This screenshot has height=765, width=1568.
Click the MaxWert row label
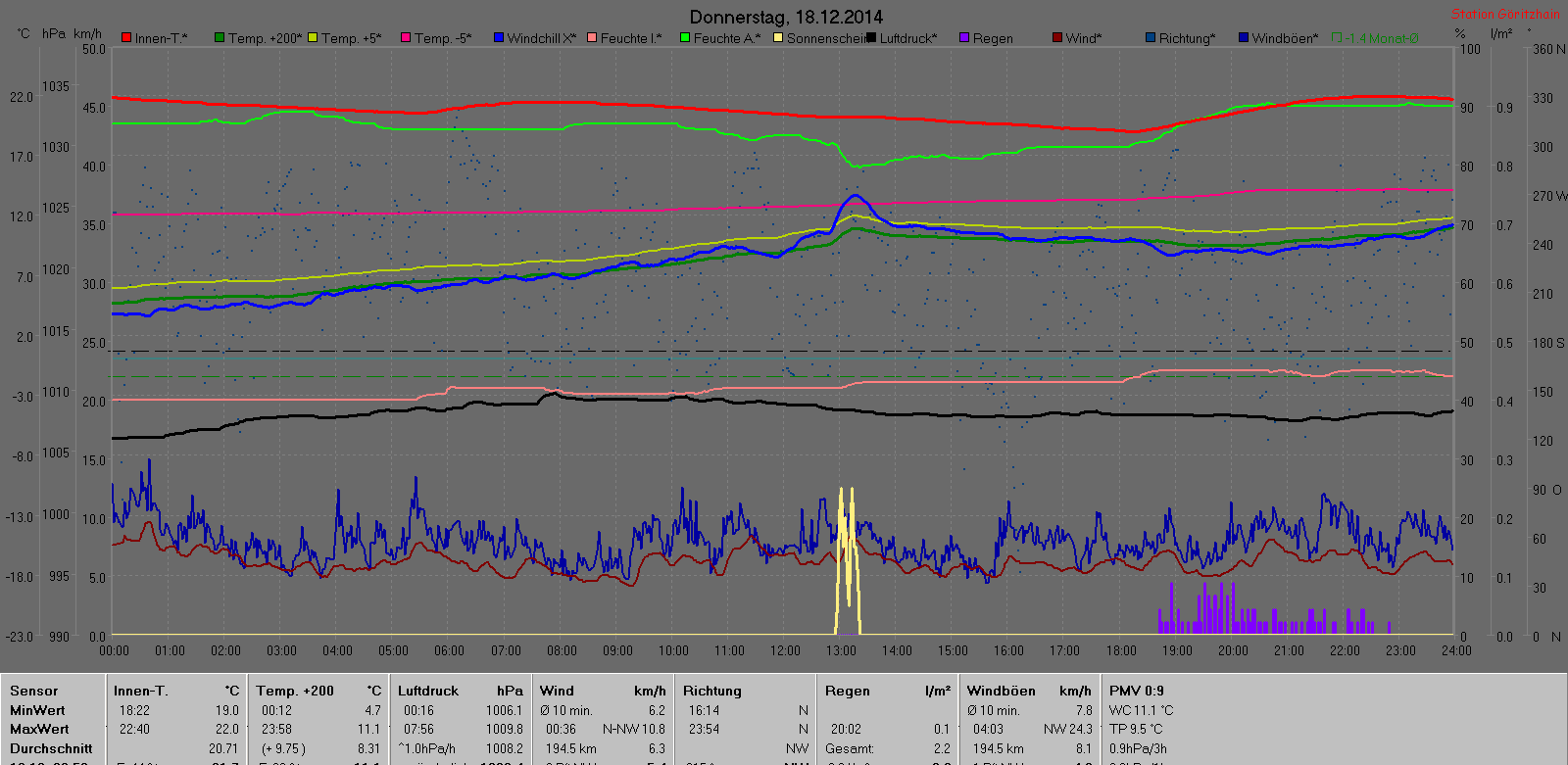pos(39,729)
